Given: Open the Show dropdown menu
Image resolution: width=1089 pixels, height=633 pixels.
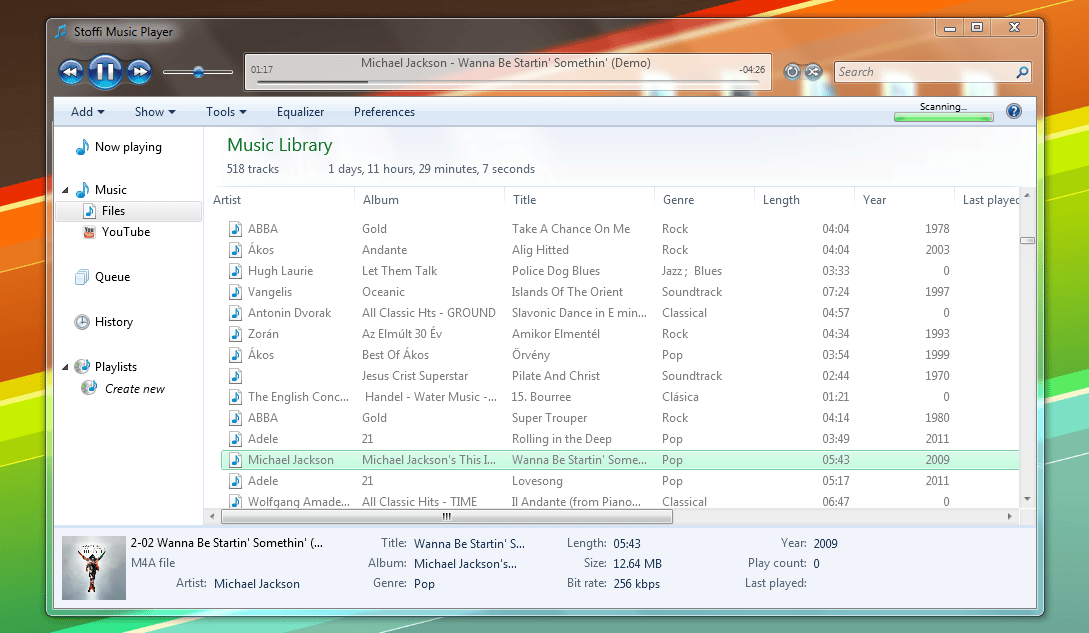Looking at the screenshot, I should [155, 112].
